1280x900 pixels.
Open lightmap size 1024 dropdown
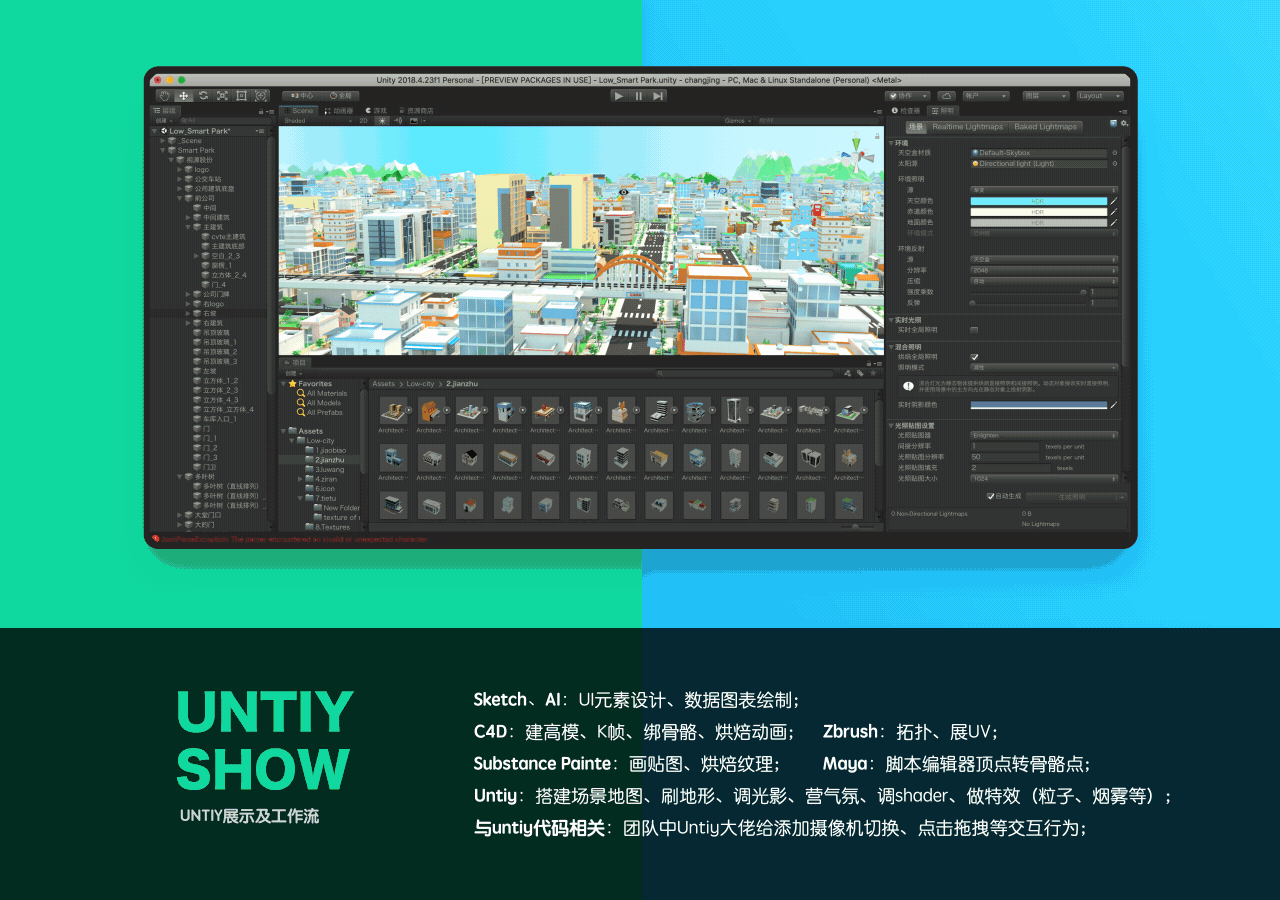click(x=1044, y=478)
